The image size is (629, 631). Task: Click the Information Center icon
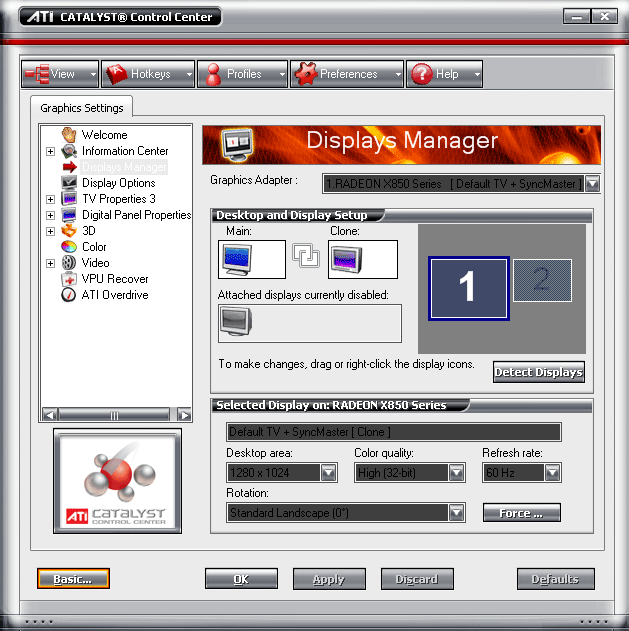tap(69, 151)
